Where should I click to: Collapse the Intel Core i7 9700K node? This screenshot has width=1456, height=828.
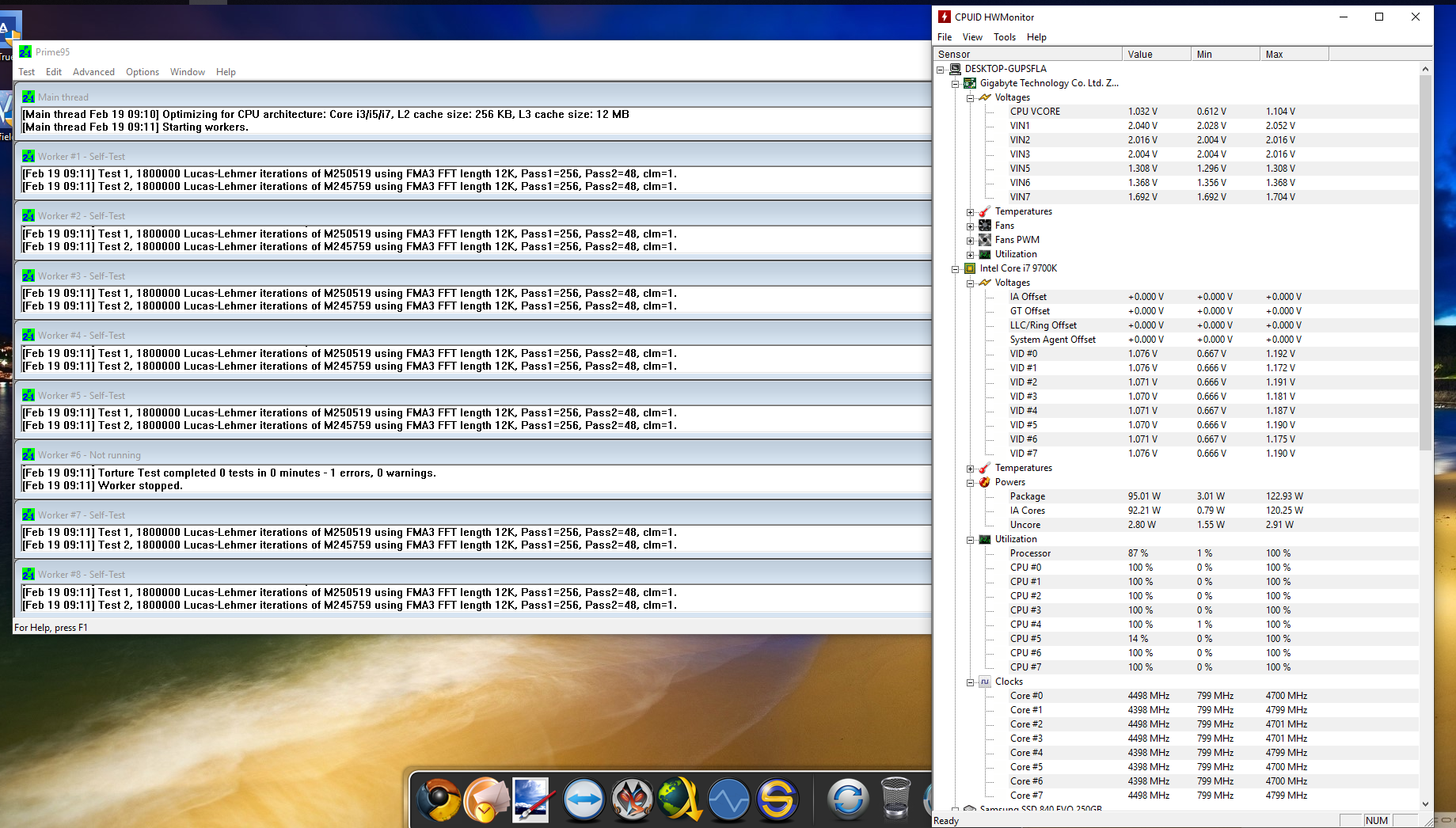956,268
